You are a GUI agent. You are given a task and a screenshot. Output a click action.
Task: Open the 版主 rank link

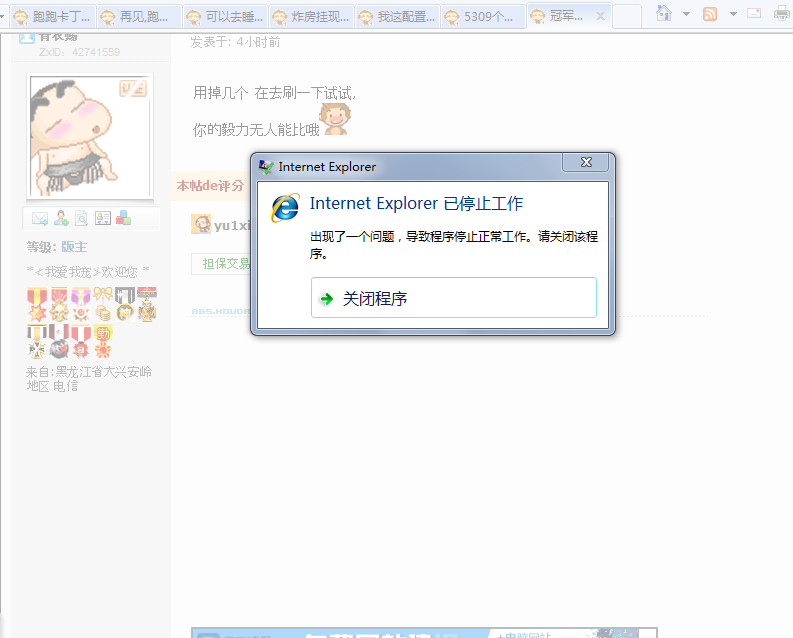(x=74, y=247)
